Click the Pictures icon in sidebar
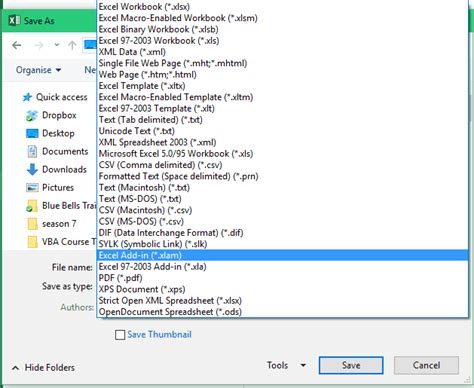 [32, 188]
